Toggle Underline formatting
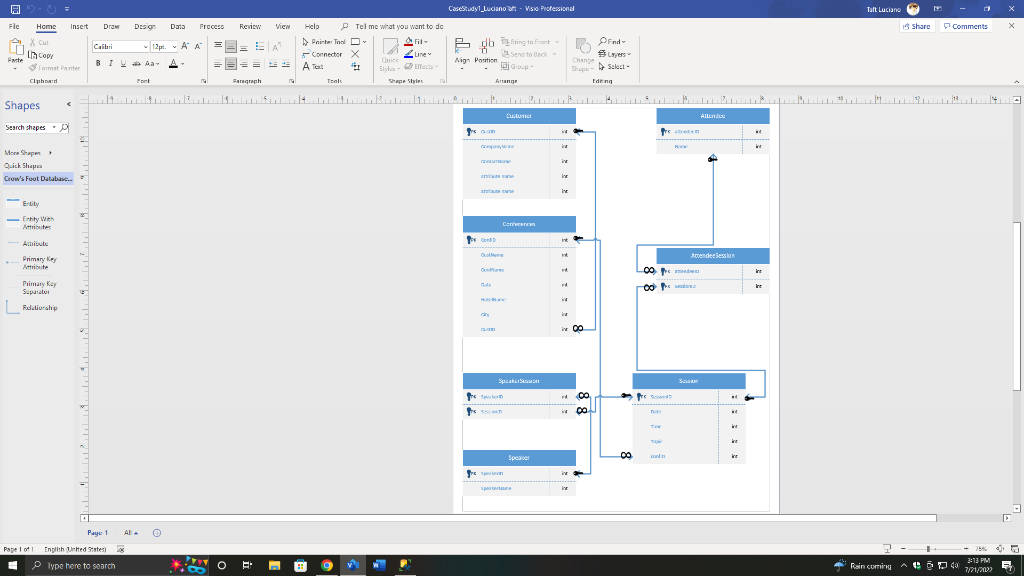This screenshot has height=576, width=1024. (x=123, y=64)
